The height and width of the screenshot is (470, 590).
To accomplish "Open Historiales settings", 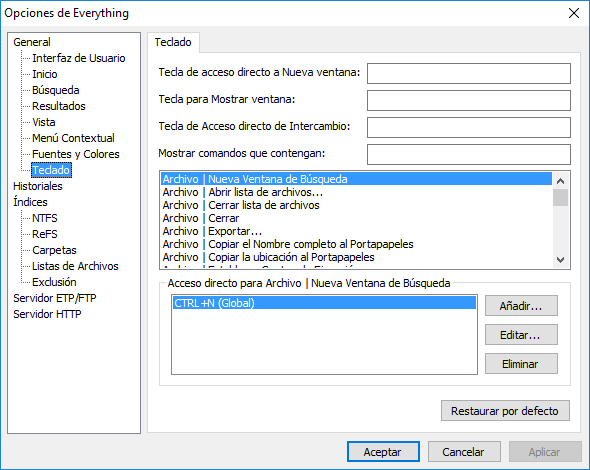I will click(38, 186).
